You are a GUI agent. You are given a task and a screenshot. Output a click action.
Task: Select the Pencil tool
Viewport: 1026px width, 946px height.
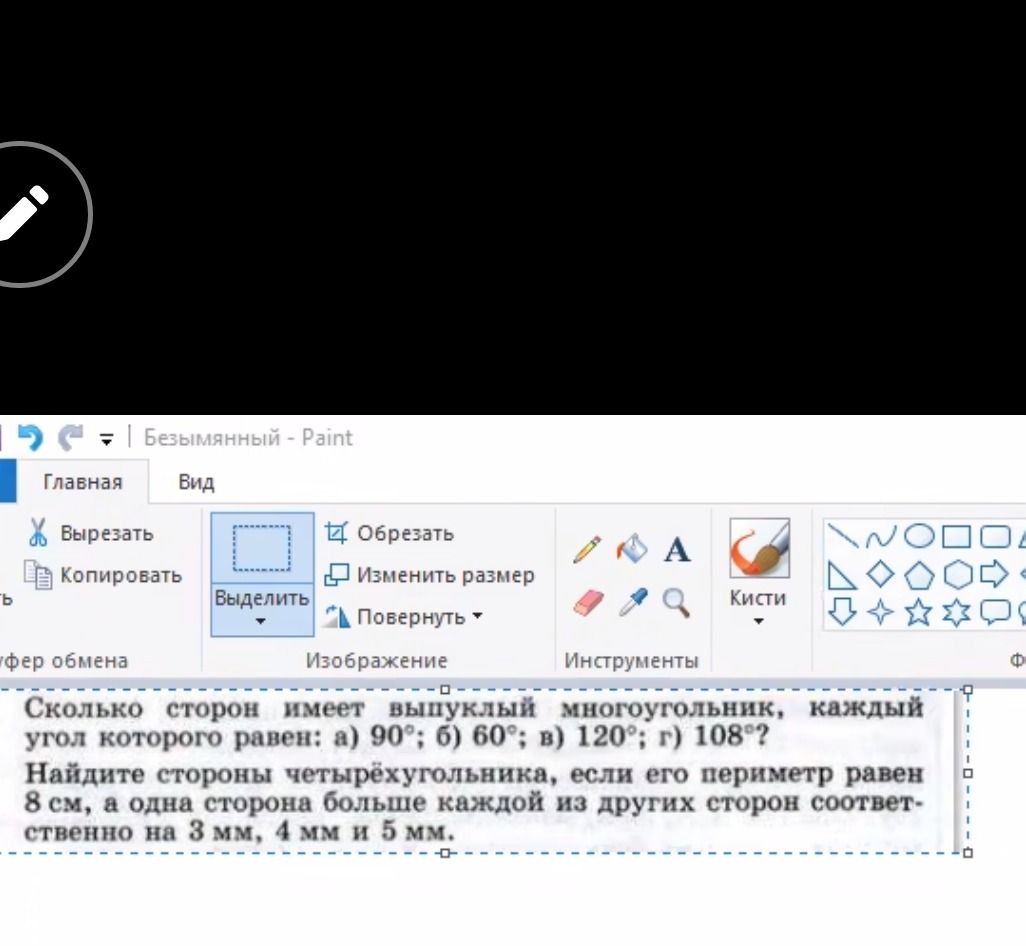coord(587,550)
